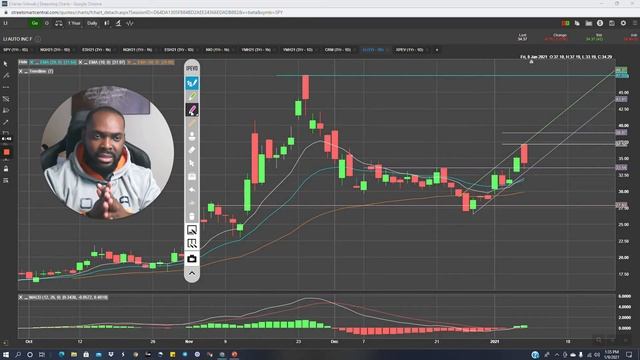This screenshot has height=360, width=640.
Task: Click the symbol entry field showing LI
Action: tap(14, 23)
